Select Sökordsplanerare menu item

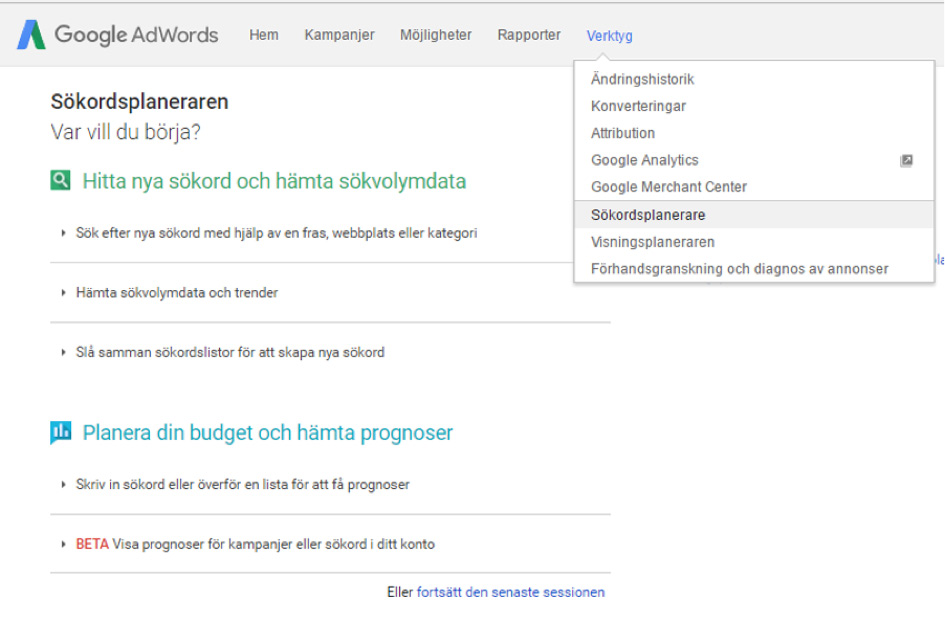[x=754, y=215]
